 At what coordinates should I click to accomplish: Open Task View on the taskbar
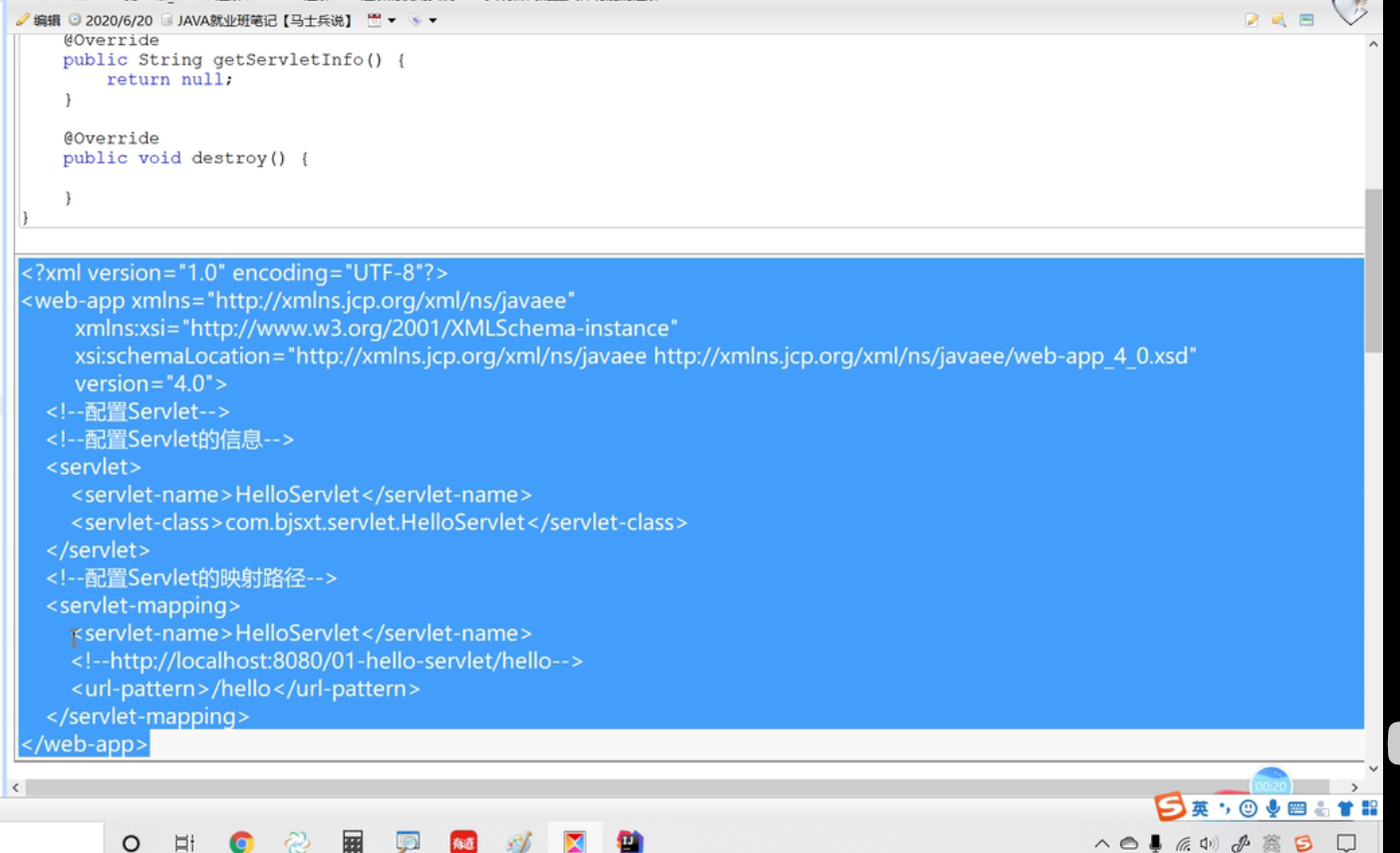point(184,842)
